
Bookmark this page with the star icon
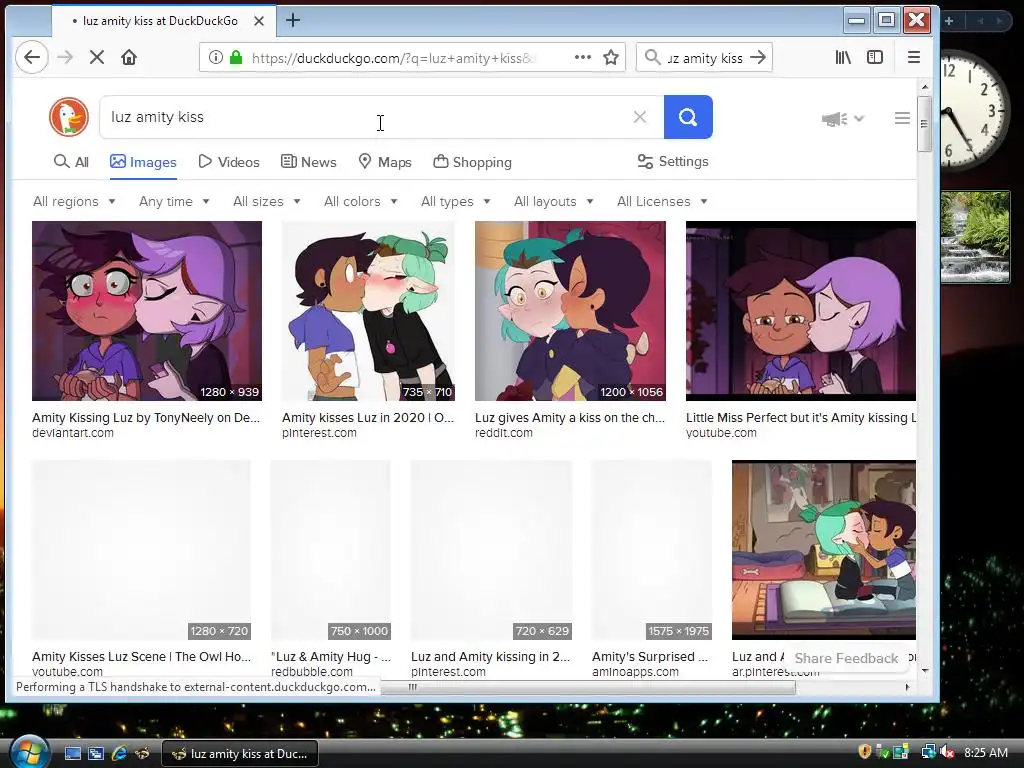click(611, 57)
